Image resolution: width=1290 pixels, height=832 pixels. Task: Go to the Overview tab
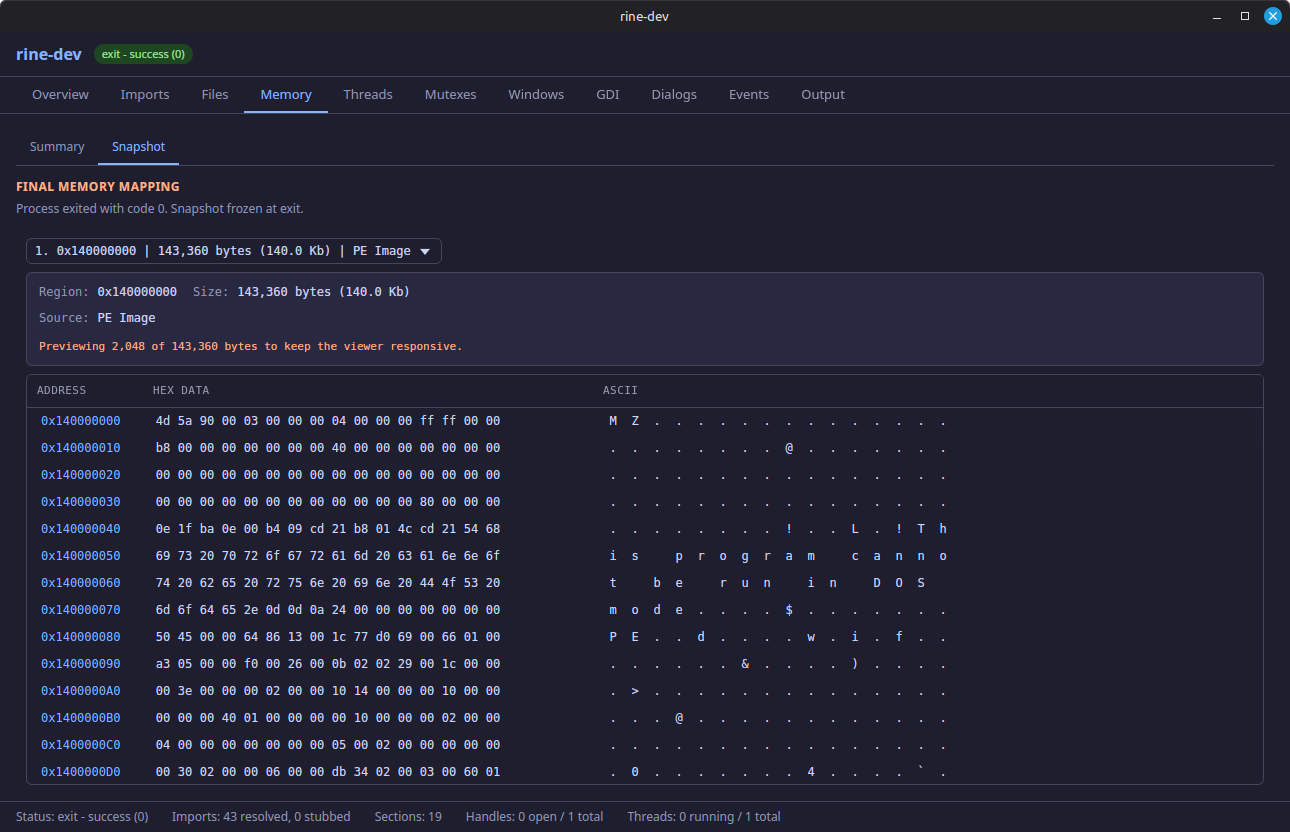tap(60, 94)
